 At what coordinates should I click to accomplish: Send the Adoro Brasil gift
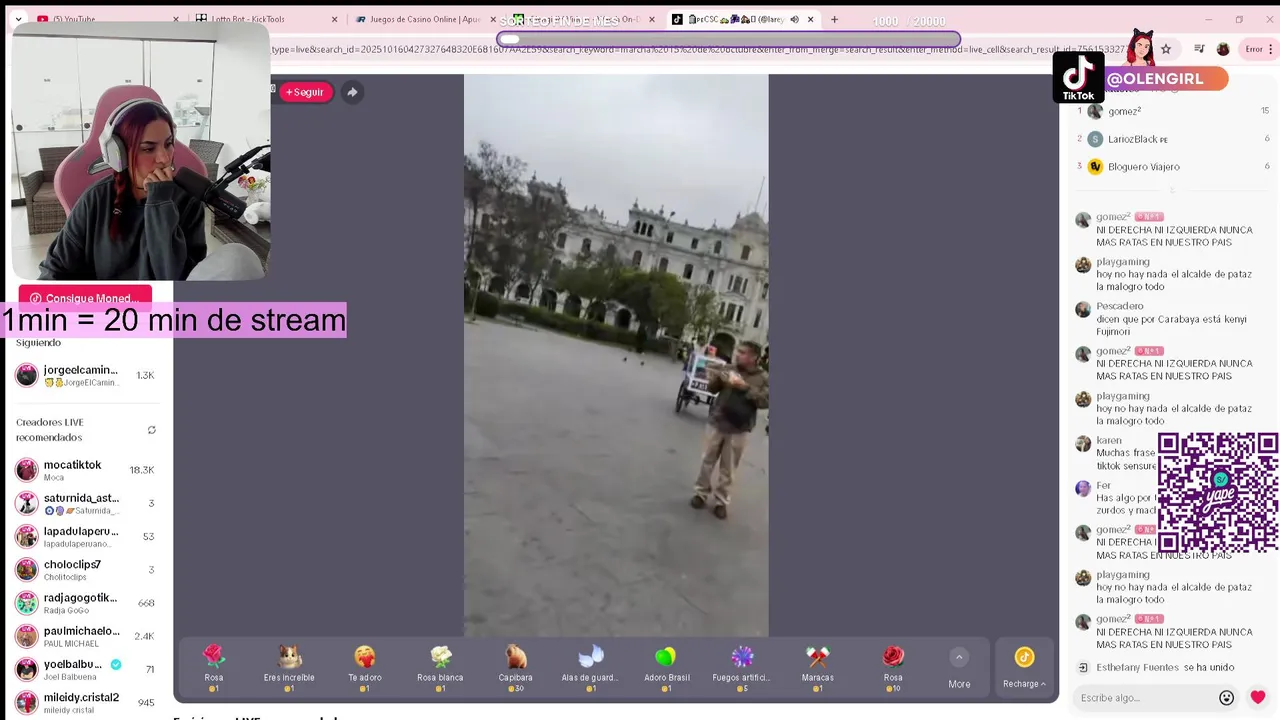tap(666, 668)
